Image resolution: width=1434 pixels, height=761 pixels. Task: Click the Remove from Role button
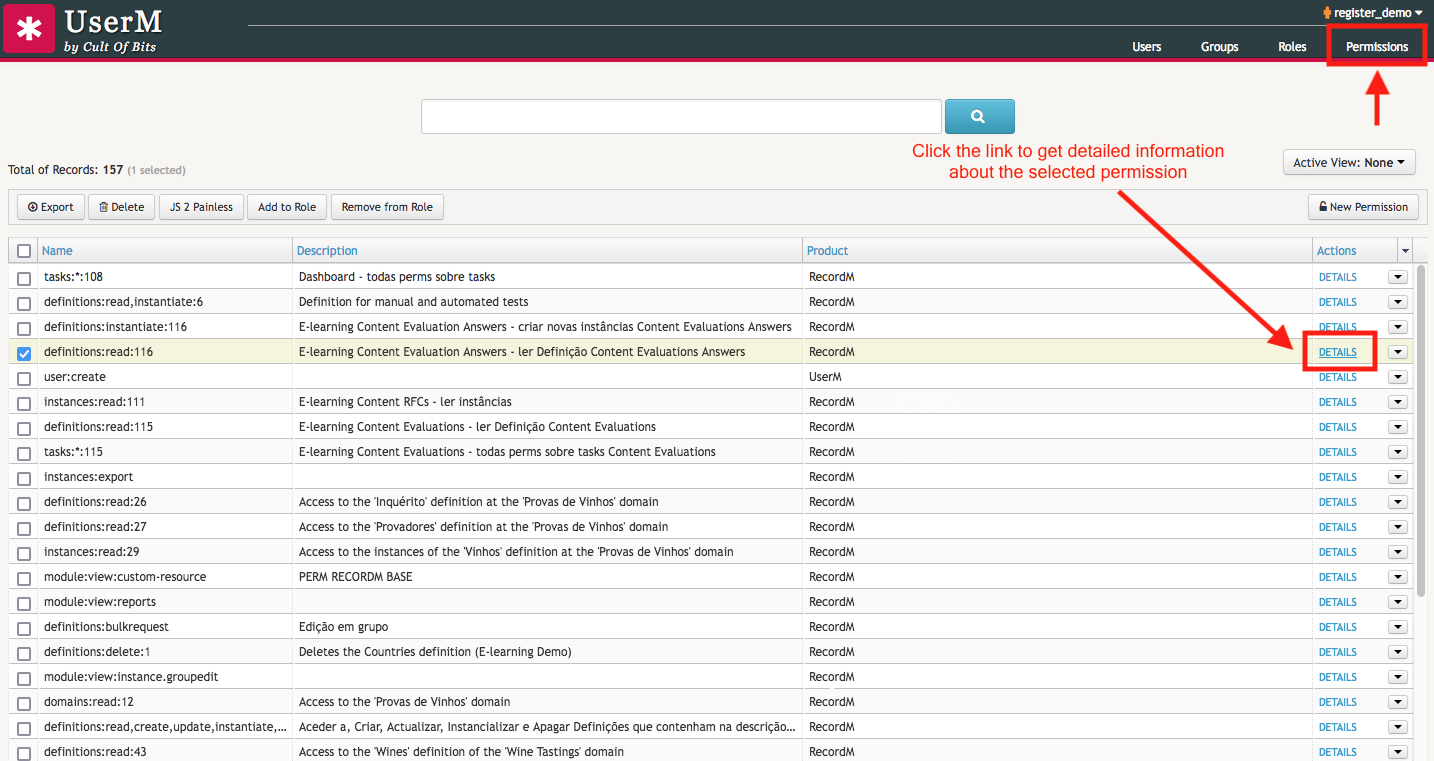point(387,207)
